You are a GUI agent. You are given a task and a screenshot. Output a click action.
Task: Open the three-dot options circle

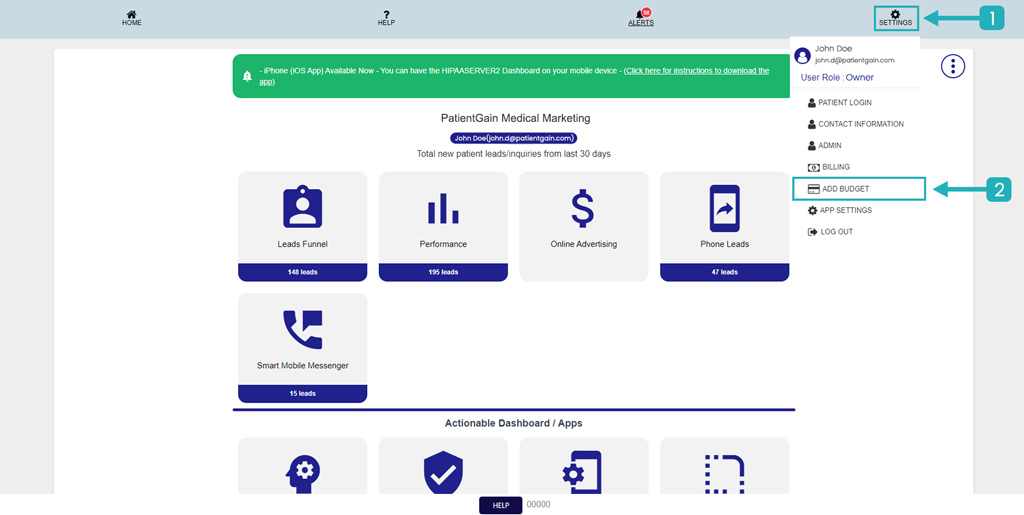tap(953, 66)
